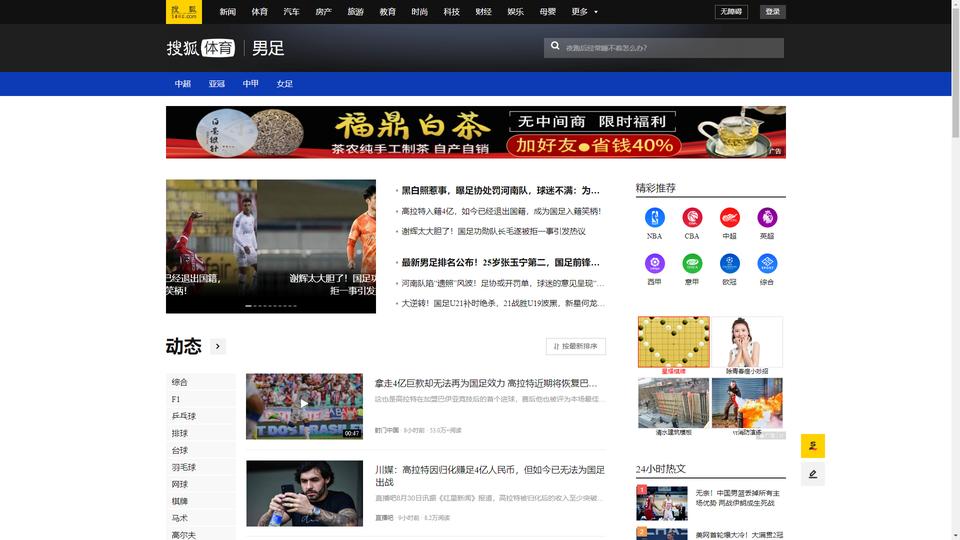Play the 00:47 video thumbnail
The height and width of the screenshot is (540, 960).
pyautogui.click(x=304, y=407)
